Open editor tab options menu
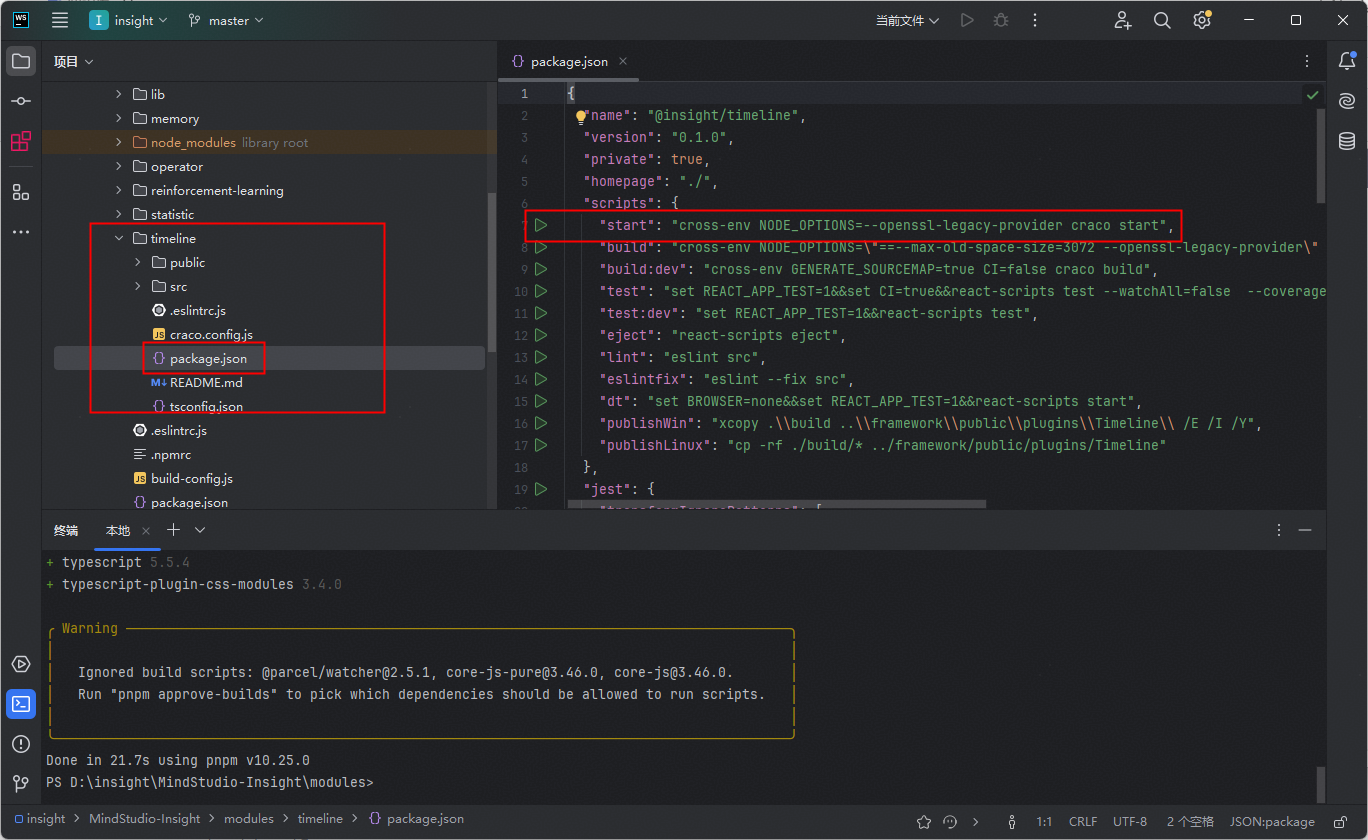 (1307, 61)
